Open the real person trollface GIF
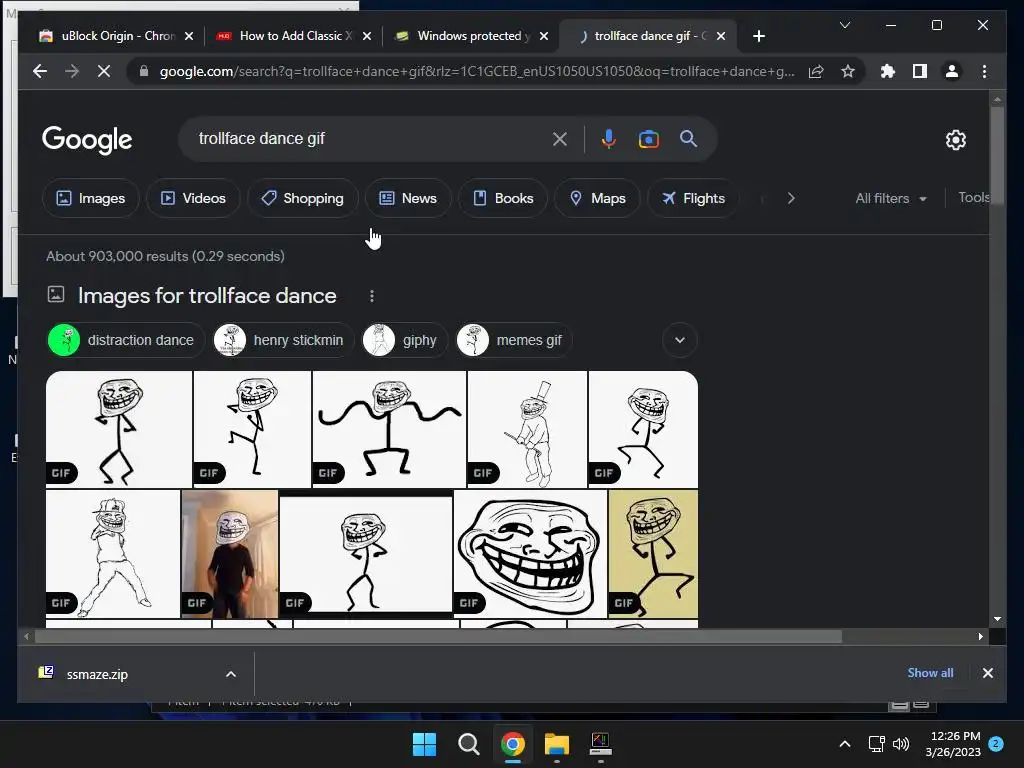This screenshot has width=1024, height=768. (x=230, y=554)
